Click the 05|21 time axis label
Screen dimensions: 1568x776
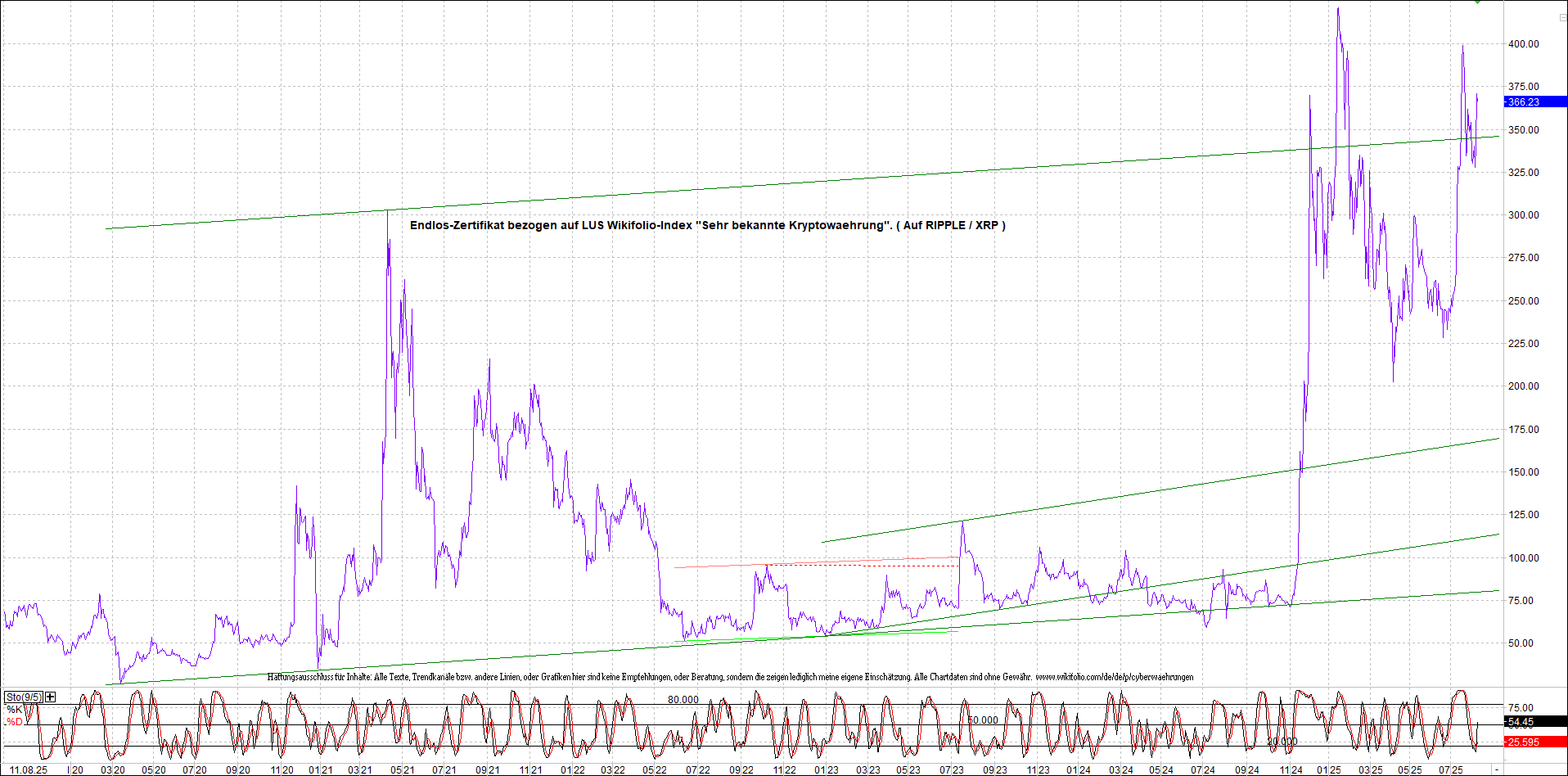pyautogui.click(x=402, y=770)
